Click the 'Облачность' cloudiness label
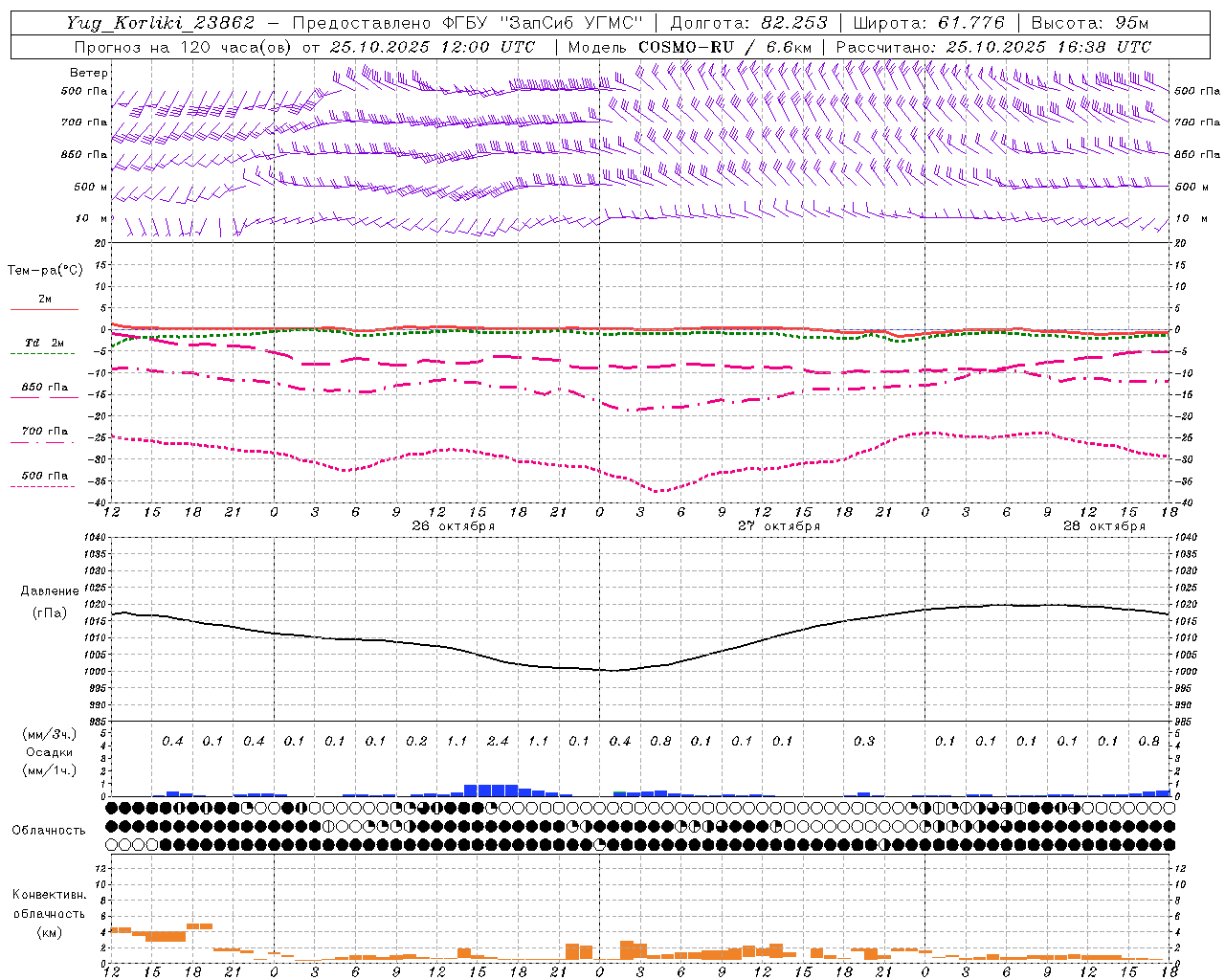 pyautogui.click(x=49, y=830)
